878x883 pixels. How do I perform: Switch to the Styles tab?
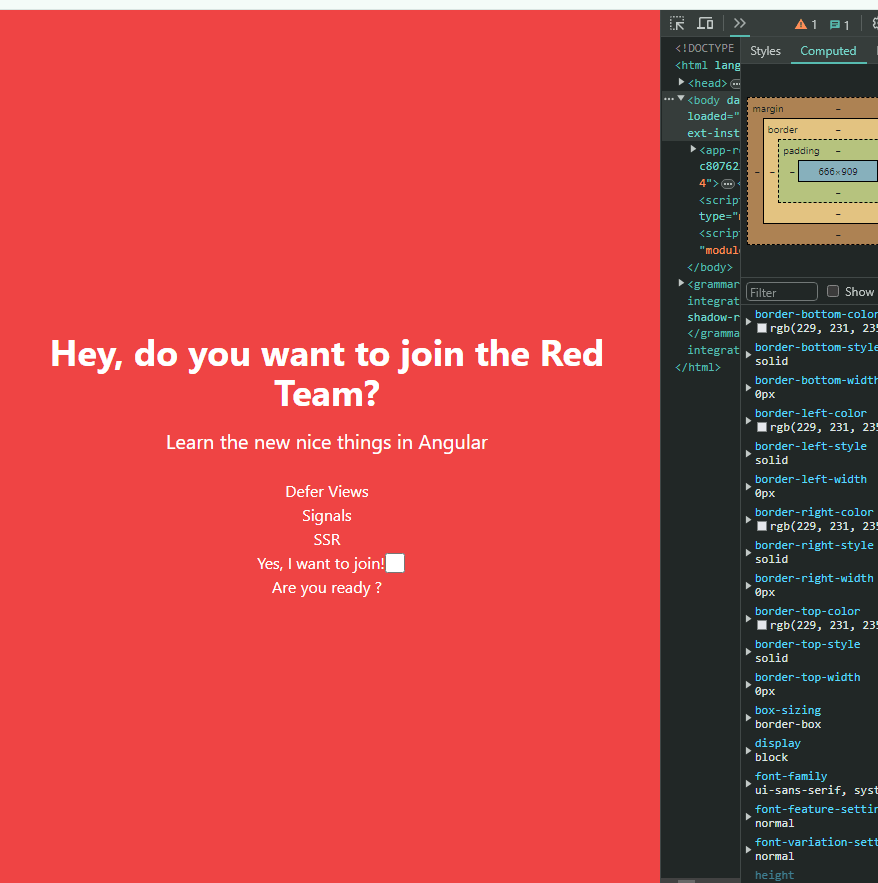(x=765, y=51)
